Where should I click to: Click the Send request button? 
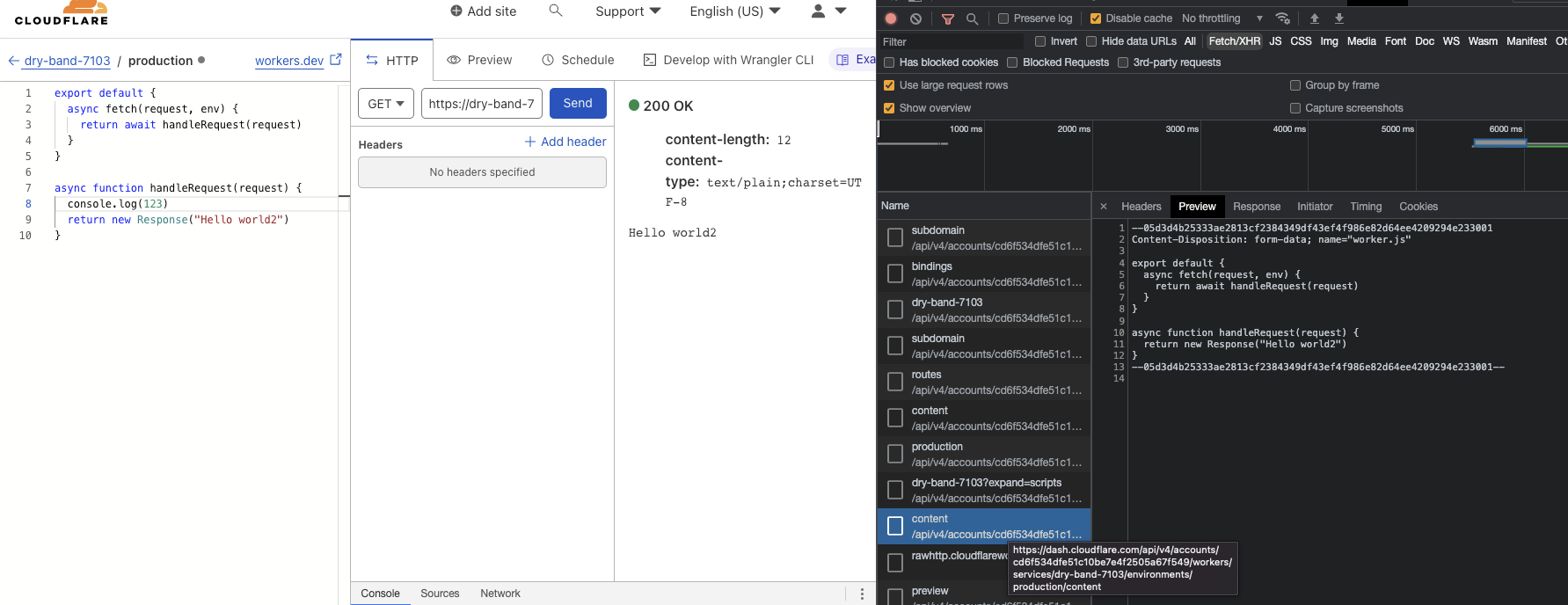point(578,103)
